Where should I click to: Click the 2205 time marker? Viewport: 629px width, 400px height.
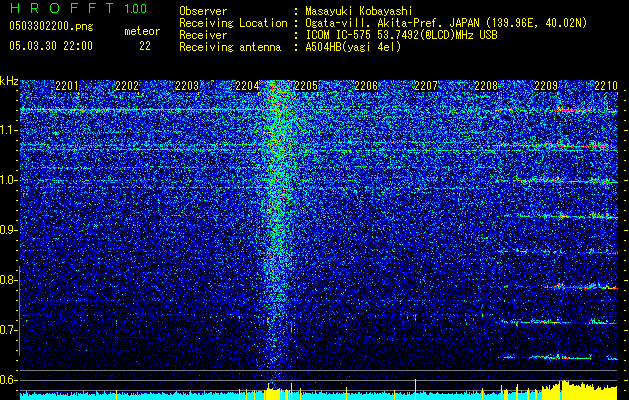click(306, 86)
